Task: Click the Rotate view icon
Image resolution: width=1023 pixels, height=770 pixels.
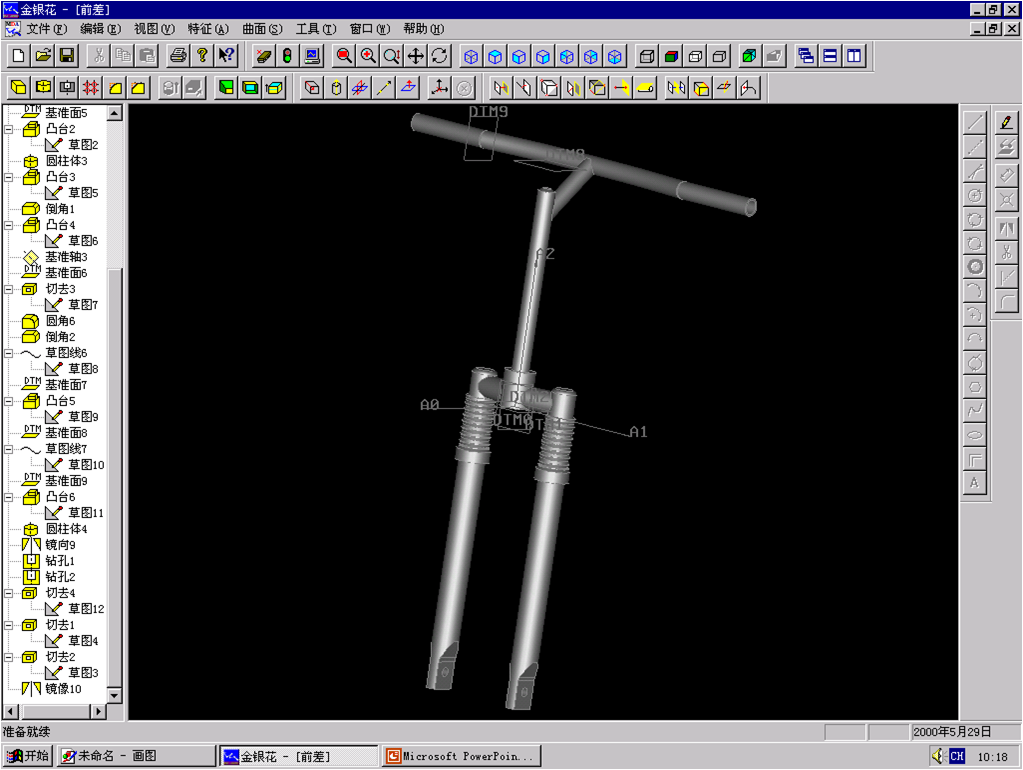Action: point(440,56)
